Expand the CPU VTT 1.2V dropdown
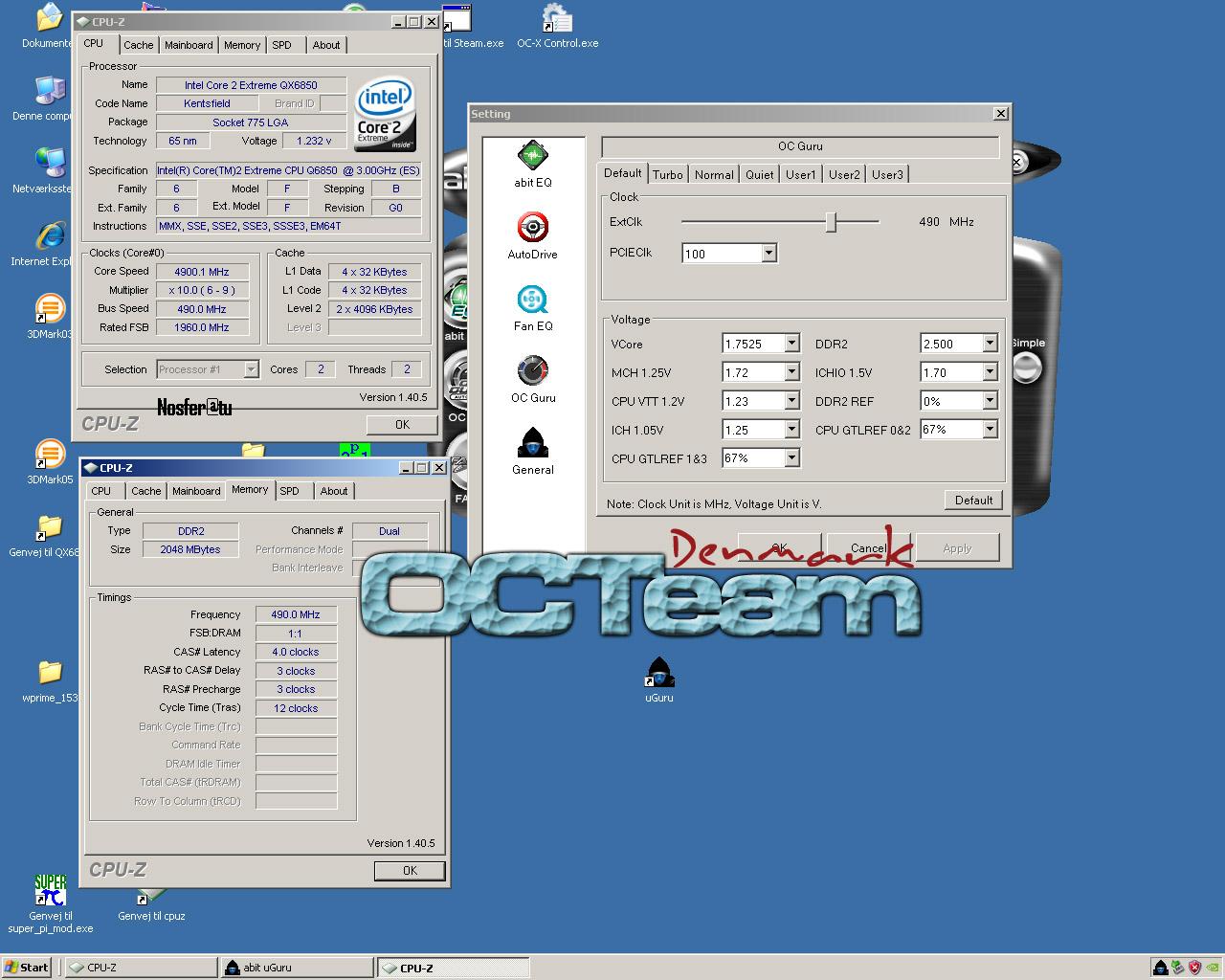The width and height of the screenshot is (1225, 980). pos(791,401)
